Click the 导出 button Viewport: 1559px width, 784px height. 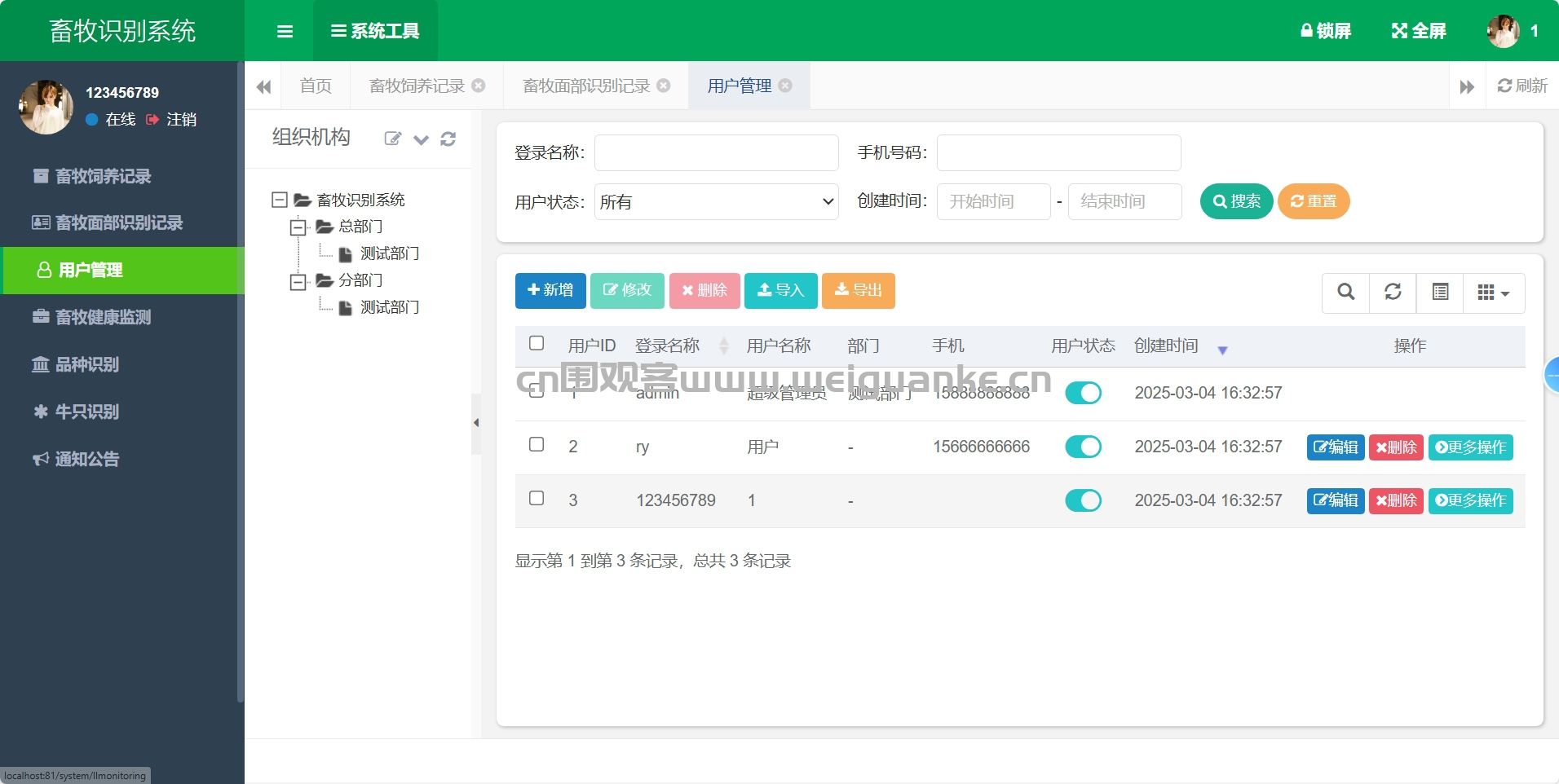[859, 290]
